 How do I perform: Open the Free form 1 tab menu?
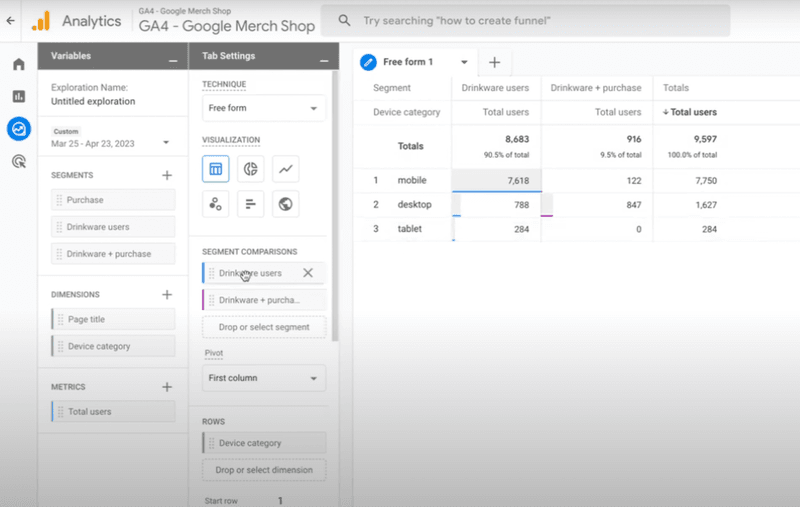pyautogui.click(x=464, y=62)
